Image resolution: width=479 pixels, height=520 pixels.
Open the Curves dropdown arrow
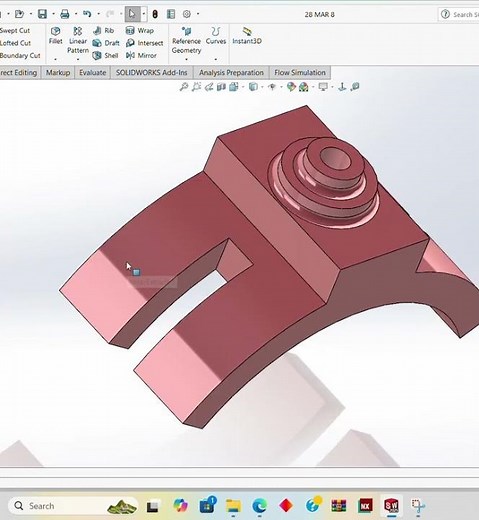[x=216, y=59]
